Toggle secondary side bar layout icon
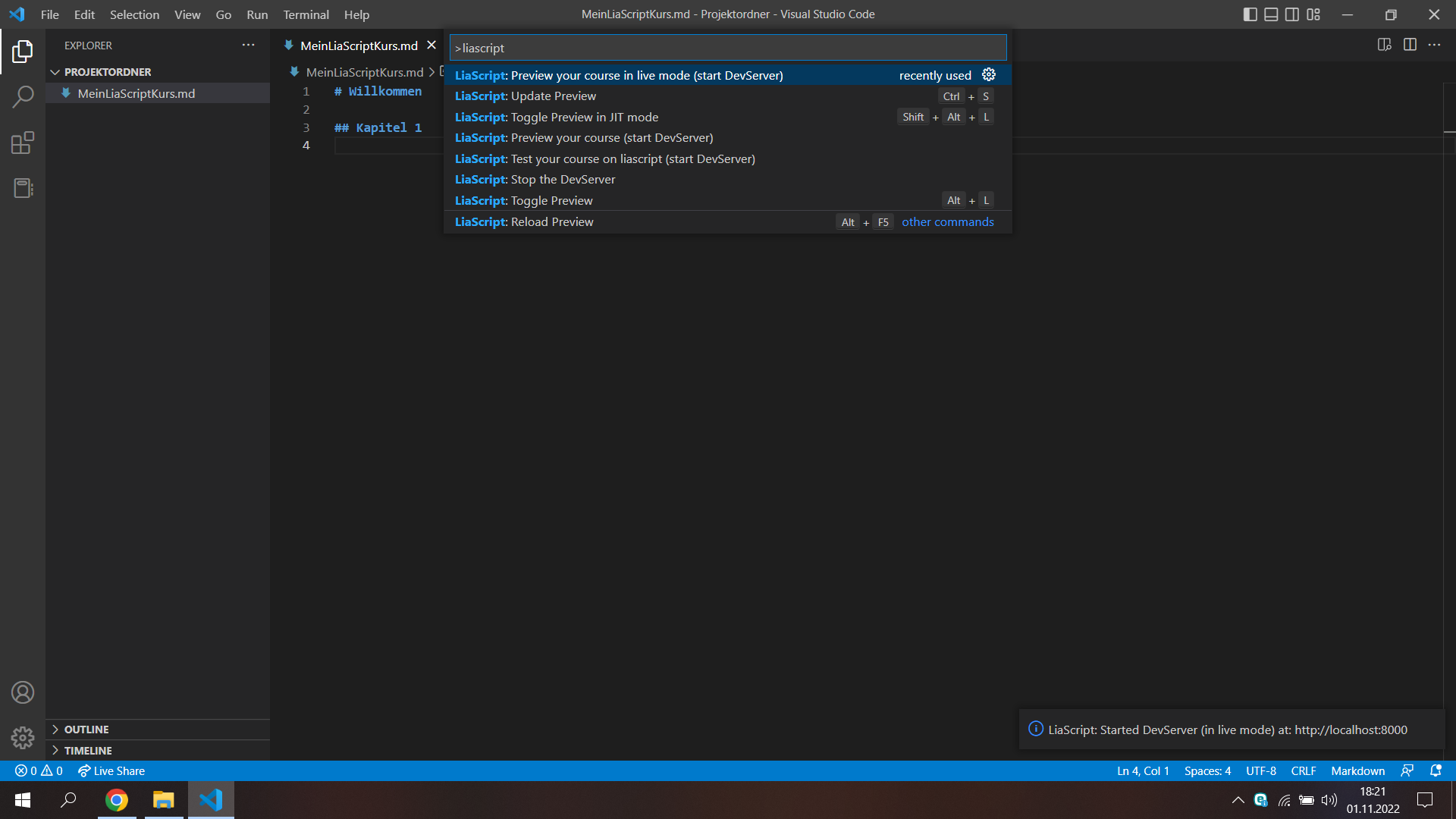 [1292, 14]
